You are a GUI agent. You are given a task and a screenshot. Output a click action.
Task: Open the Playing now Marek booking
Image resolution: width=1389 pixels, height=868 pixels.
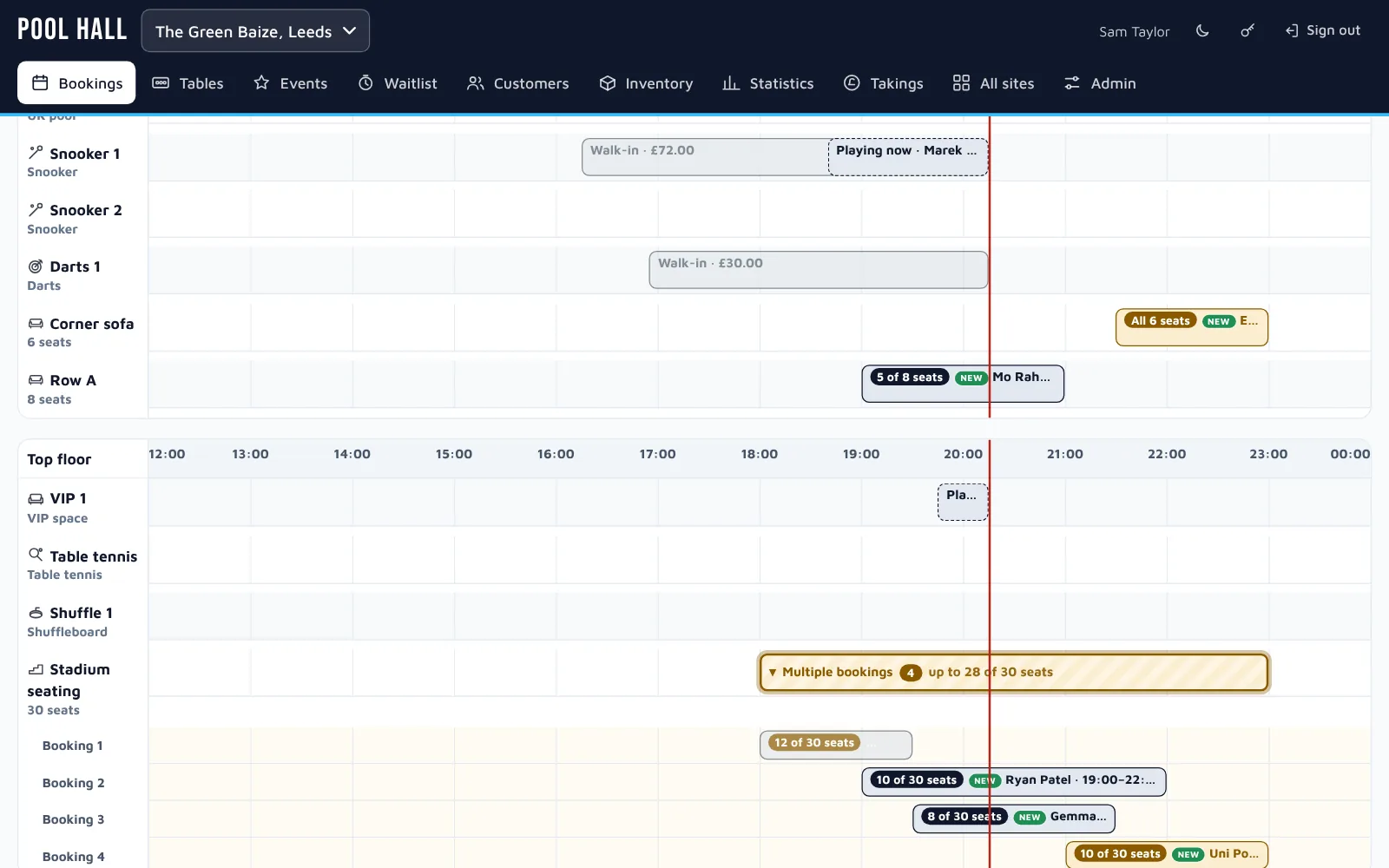[908, 157]
